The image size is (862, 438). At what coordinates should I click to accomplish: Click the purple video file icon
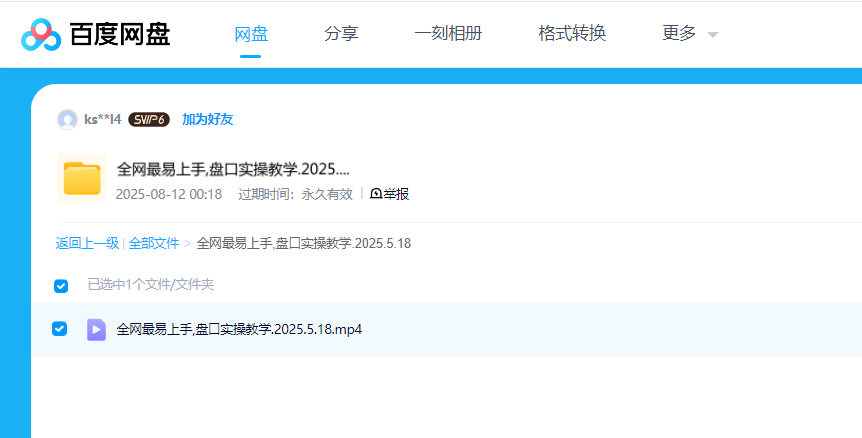(x=96, y=329)
